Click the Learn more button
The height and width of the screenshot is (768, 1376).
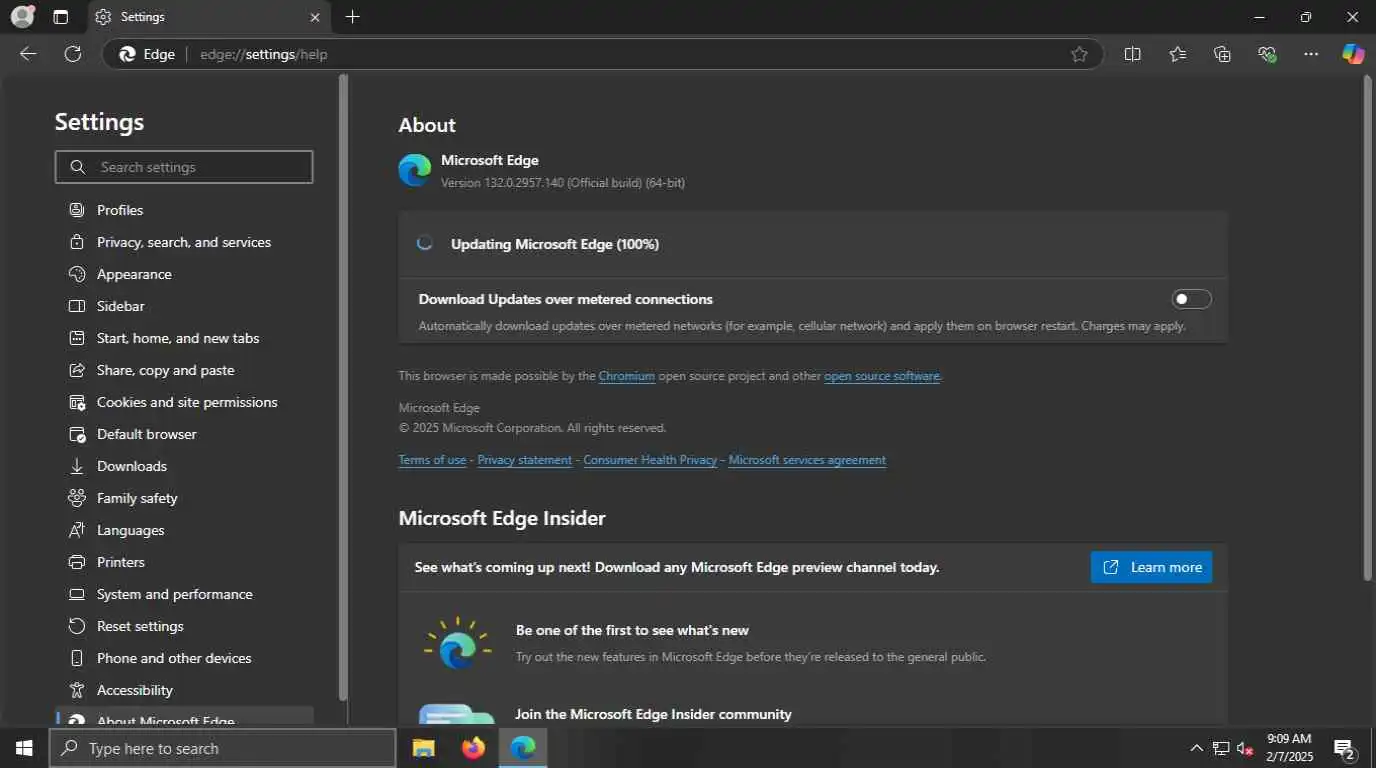(x=1151, y=567)
